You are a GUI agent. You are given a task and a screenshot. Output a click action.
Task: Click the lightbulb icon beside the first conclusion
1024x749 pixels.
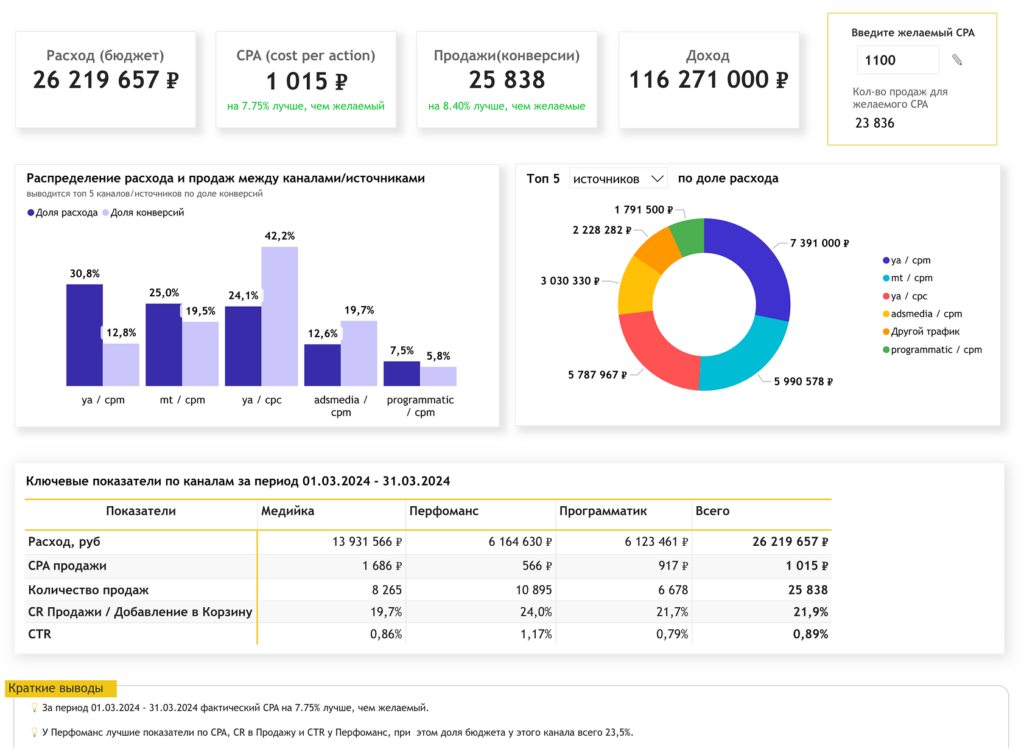click(x=34, y=708)
